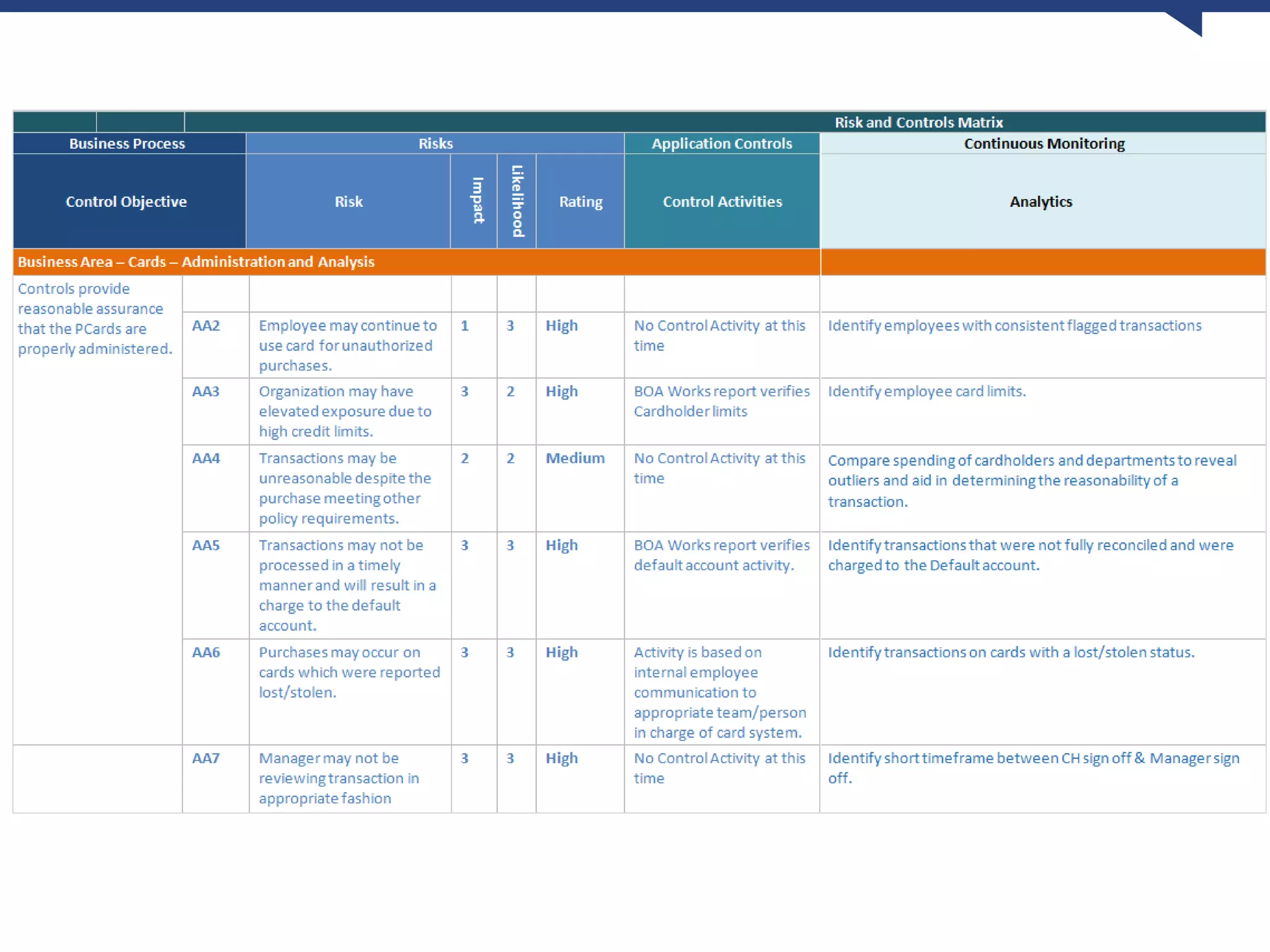Select the Control Objective header cell
1270x952 pixels.
coord(127,201)
